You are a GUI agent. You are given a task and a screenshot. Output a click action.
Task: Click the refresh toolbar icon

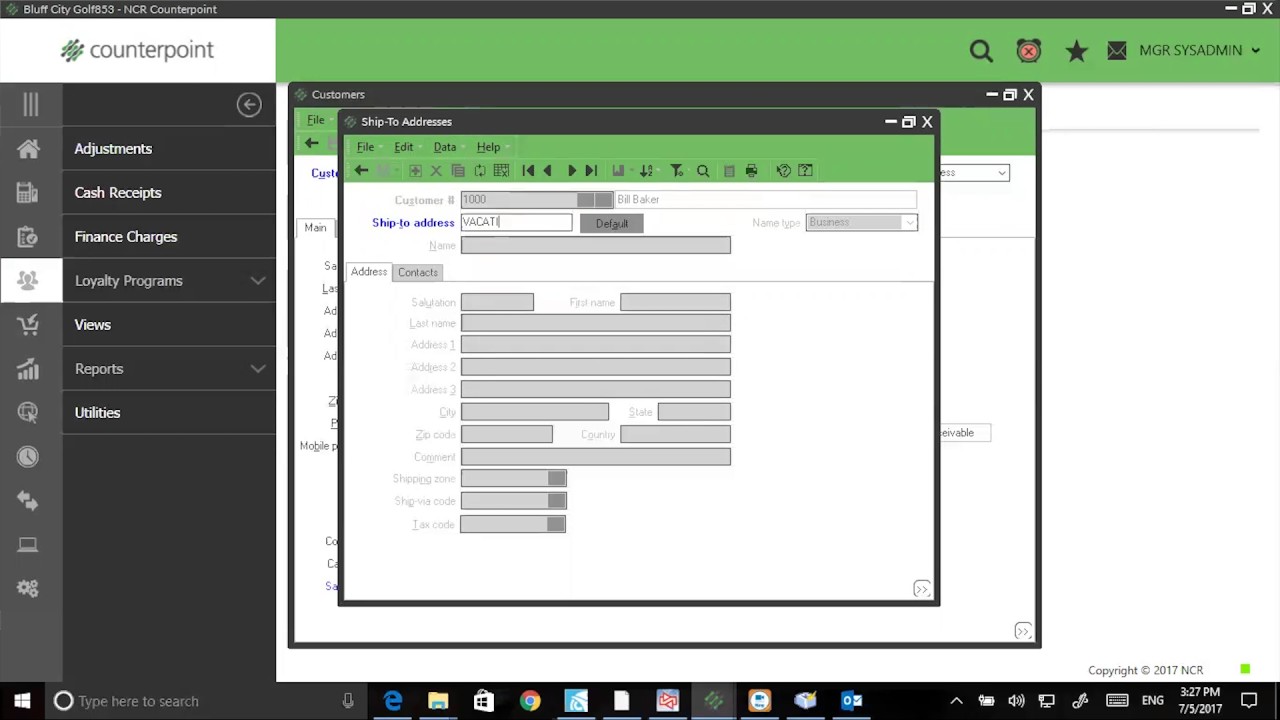(480, 171)
